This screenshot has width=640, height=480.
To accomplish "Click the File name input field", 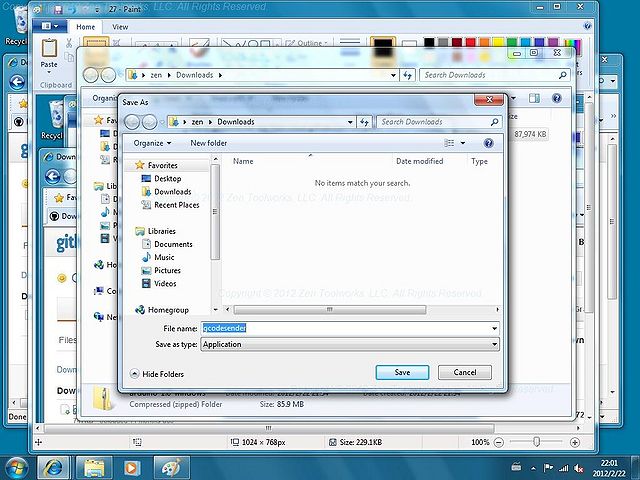I will point(346,328).
